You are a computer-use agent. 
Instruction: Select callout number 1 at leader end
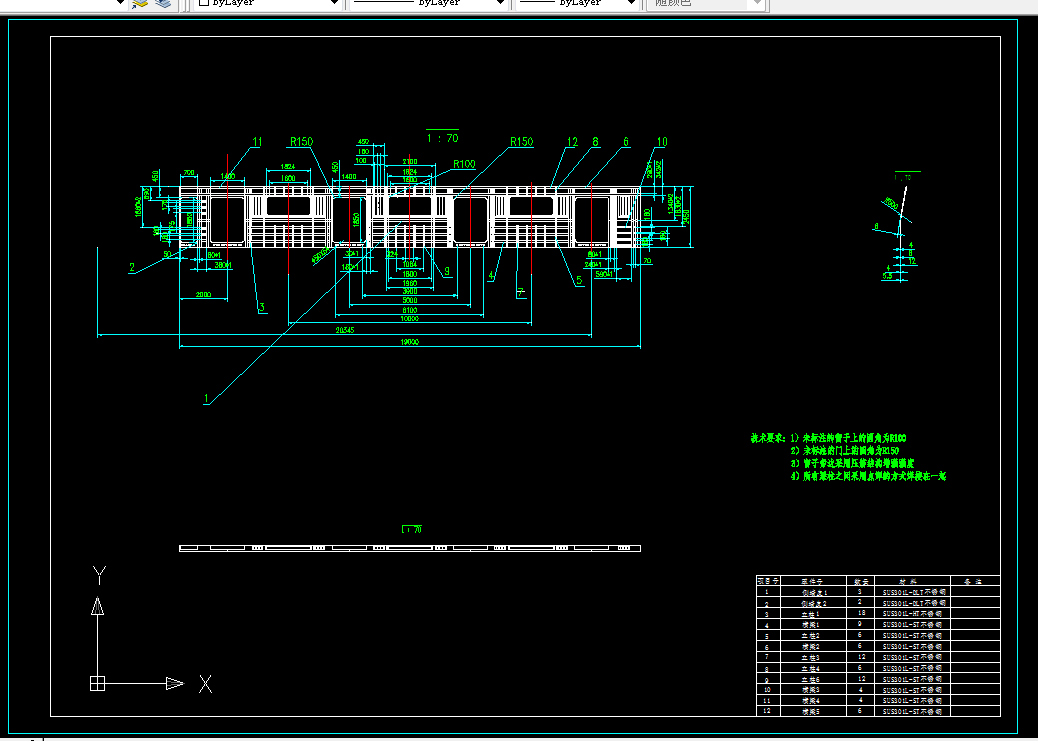[207, 399]
